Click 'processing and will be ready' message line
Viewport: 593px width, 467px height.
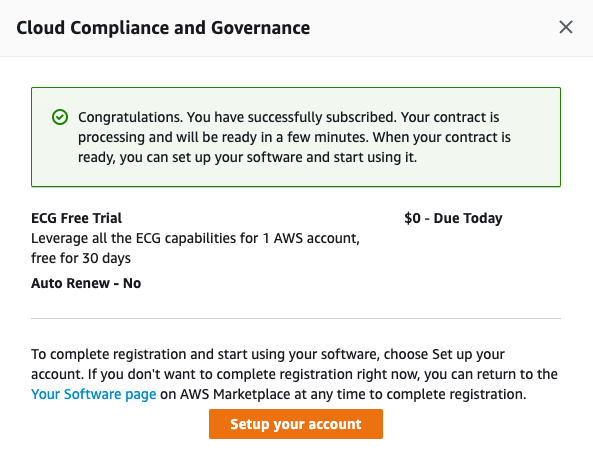click(294, 137)
